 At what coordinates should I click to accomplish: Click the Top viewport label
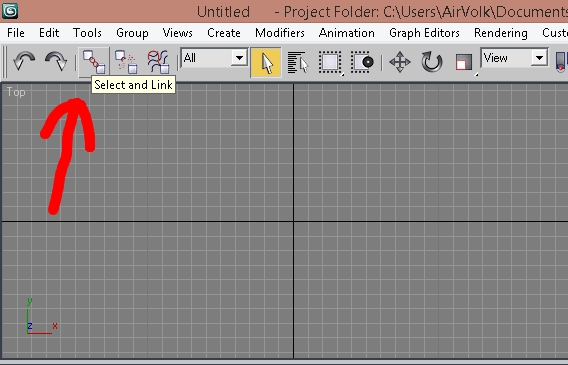[16, 92]
